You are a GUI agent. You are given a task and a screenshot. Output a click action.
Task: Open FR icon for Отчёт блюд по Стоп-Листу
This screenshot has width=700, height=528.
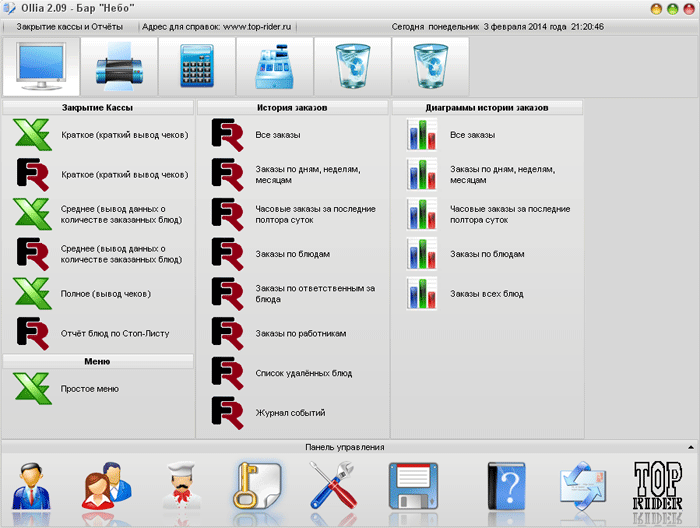pos(32,333)
